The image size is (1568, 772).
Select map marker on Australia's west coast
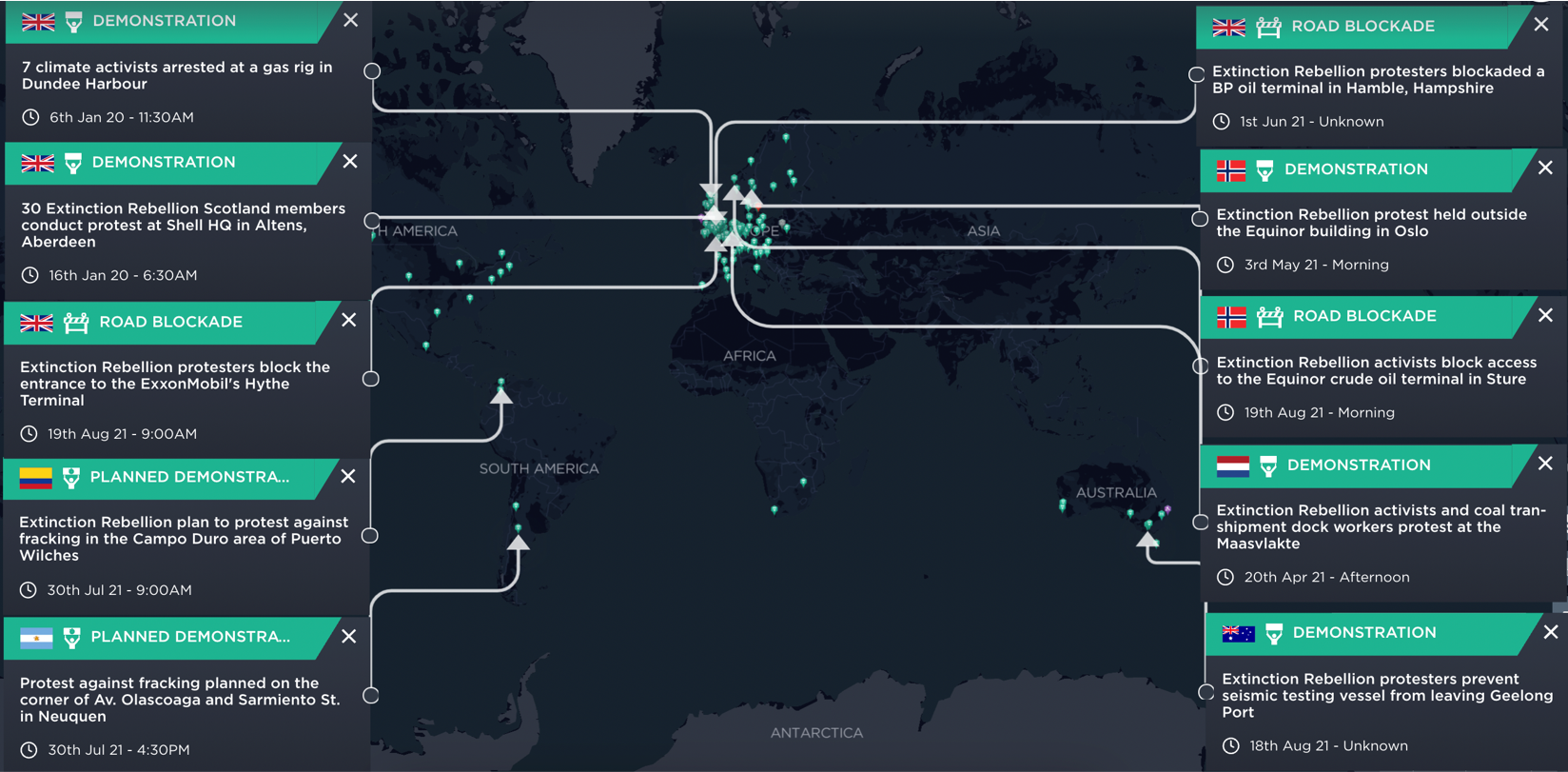(x=1063, y=505)
